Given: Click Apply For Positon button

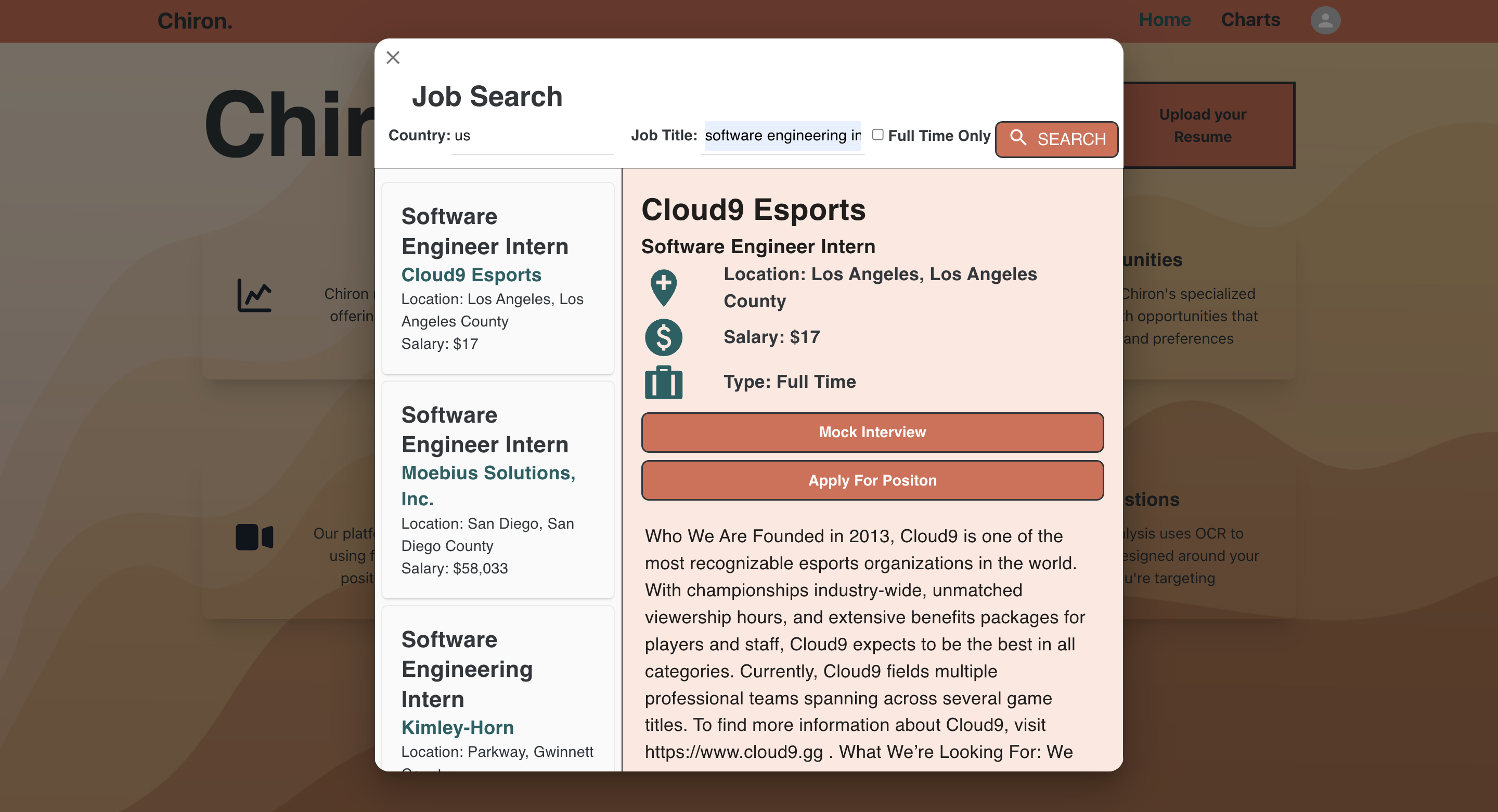Looking at the screenshot, I should click(x=872, y=480).
